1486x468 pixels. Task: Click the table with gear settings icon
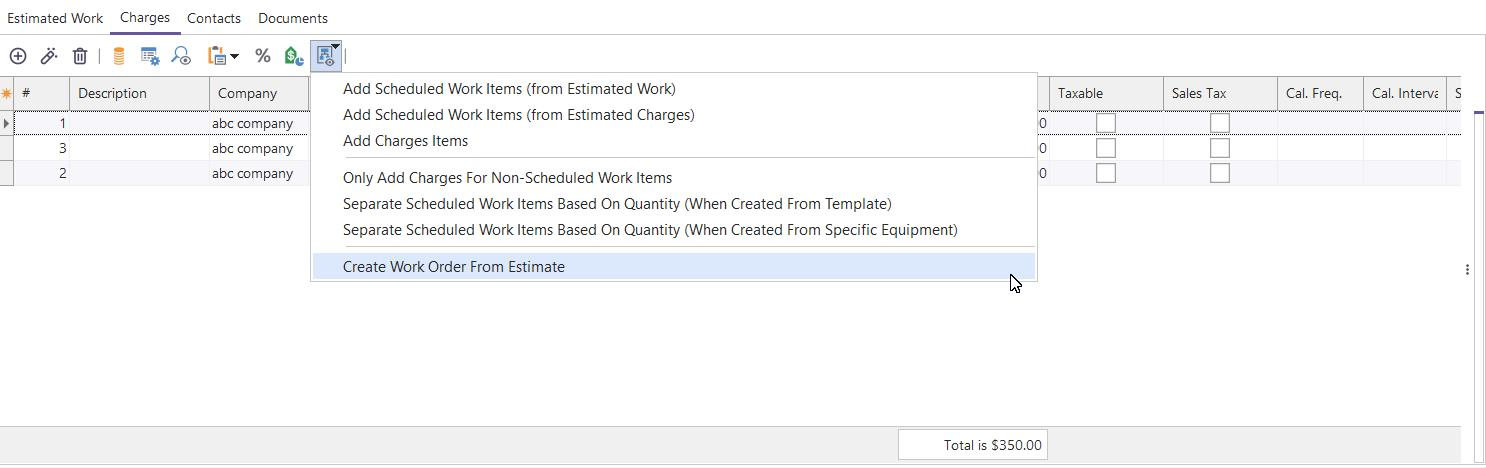click(150, 56)
